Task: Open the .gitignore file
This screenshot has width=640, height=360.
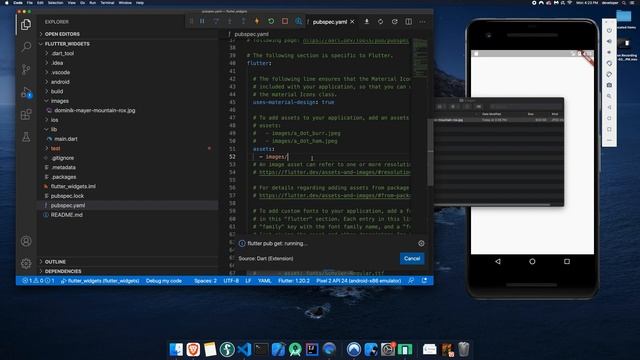Action: [x=62, y=158]
